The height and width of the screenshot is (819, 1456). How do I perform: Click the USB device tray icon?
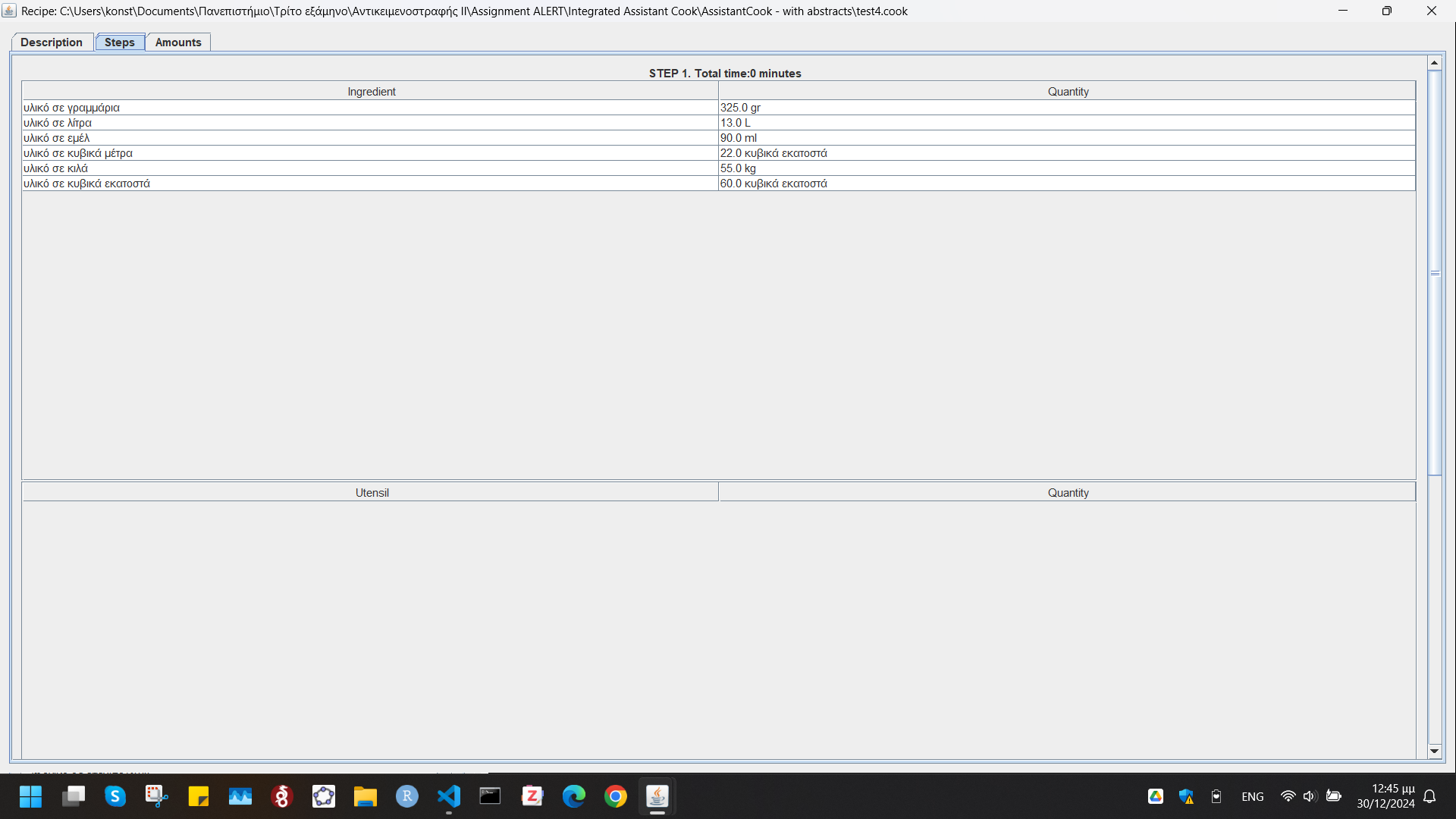[1216, 796]
